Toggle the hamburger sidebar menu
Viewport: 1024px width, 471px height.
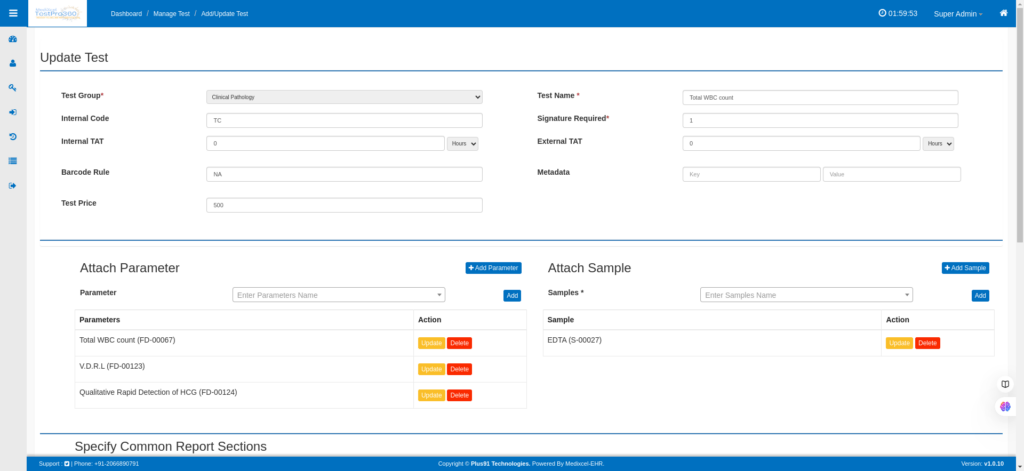[x=13, y=13]
